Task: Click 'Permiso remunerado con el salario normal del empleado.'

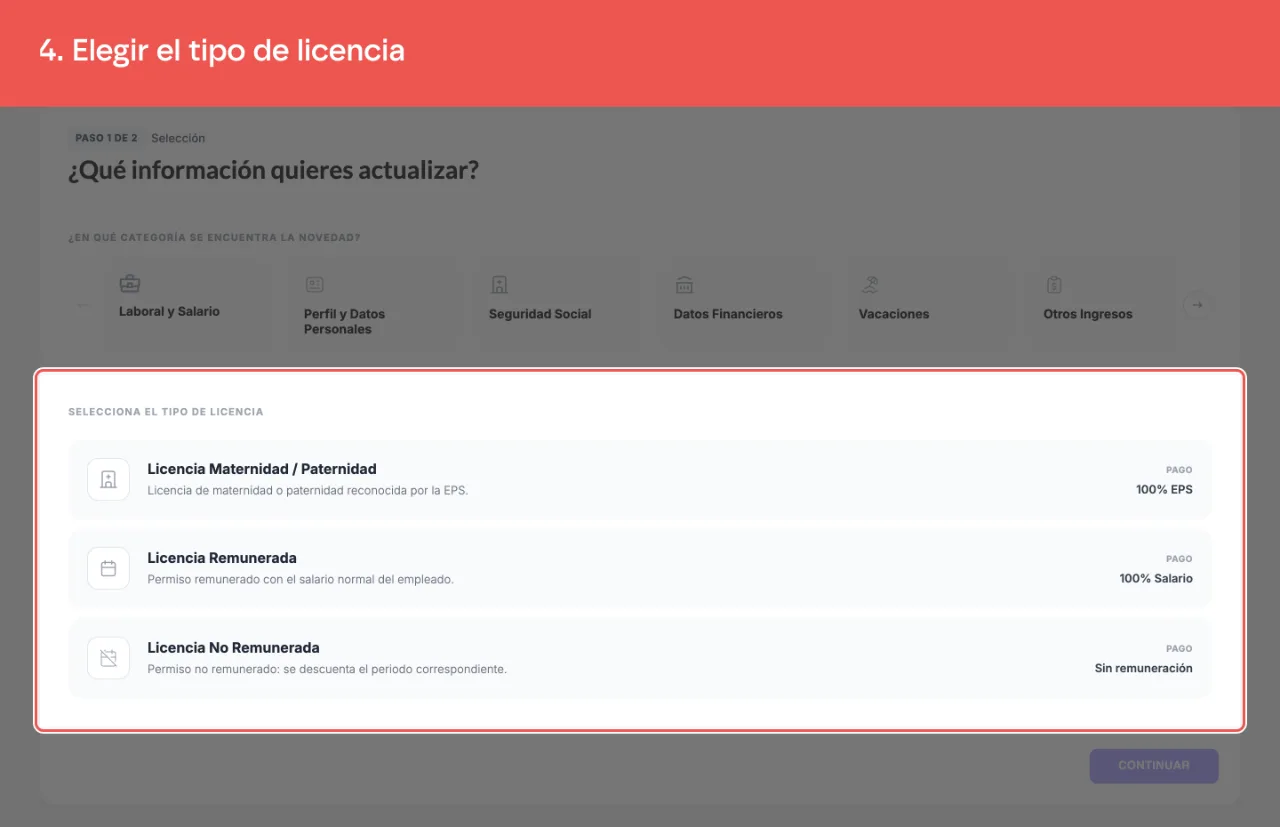Action: (x=300, y=580)
